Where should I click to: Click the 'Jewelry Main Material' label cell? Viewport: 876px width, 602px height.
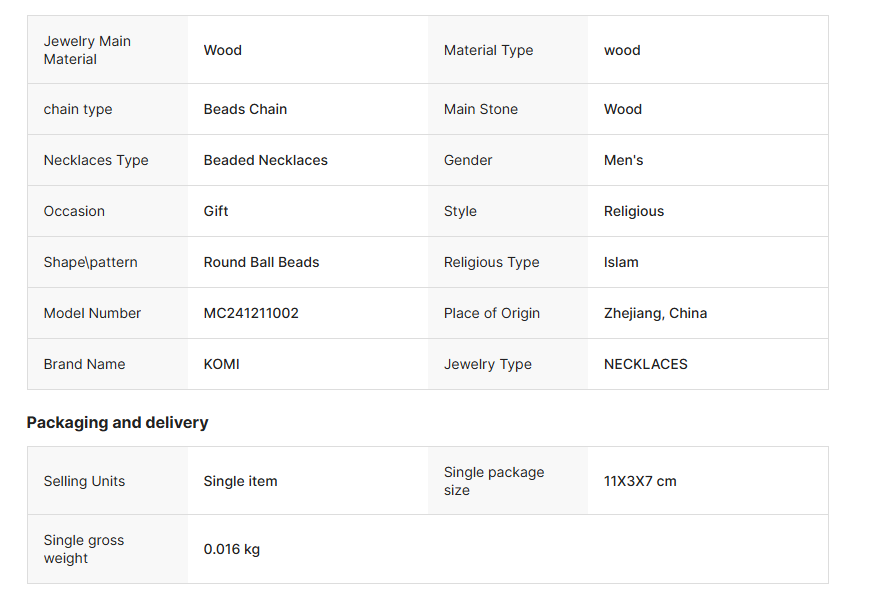click(x=87, y=50)
